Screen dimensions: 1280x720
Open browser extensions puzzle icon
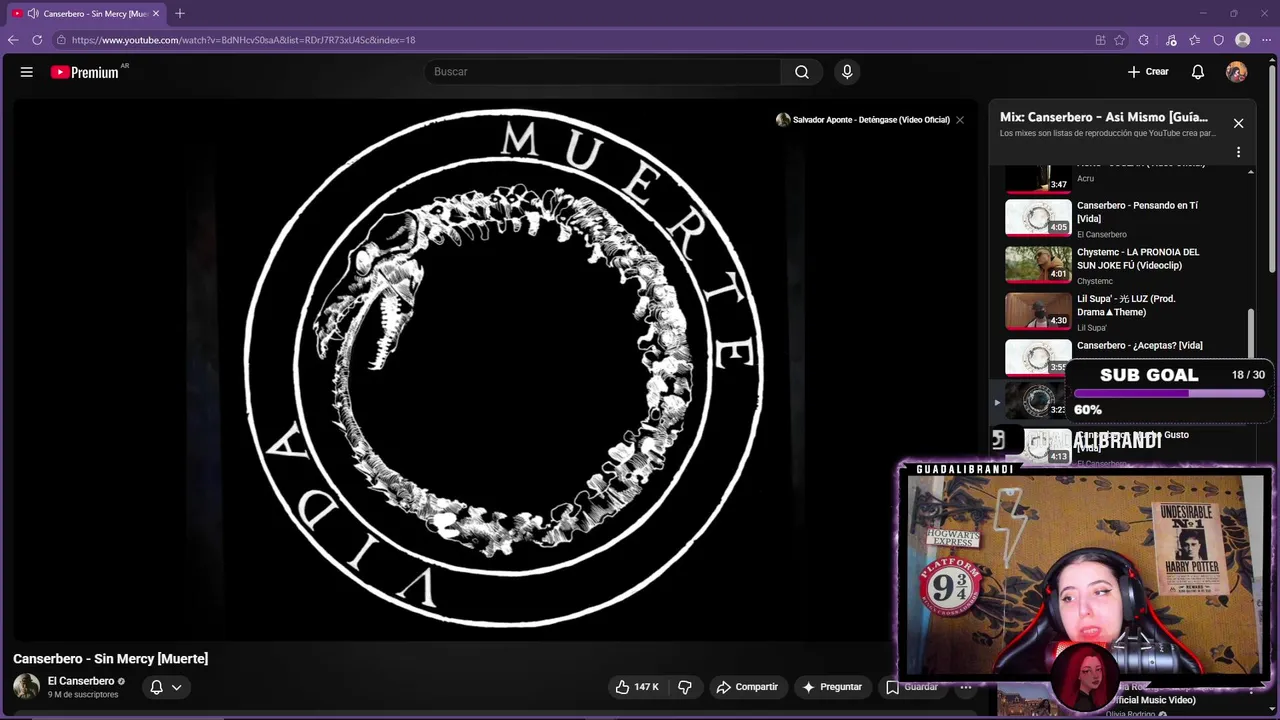[x=1144, y=40]
